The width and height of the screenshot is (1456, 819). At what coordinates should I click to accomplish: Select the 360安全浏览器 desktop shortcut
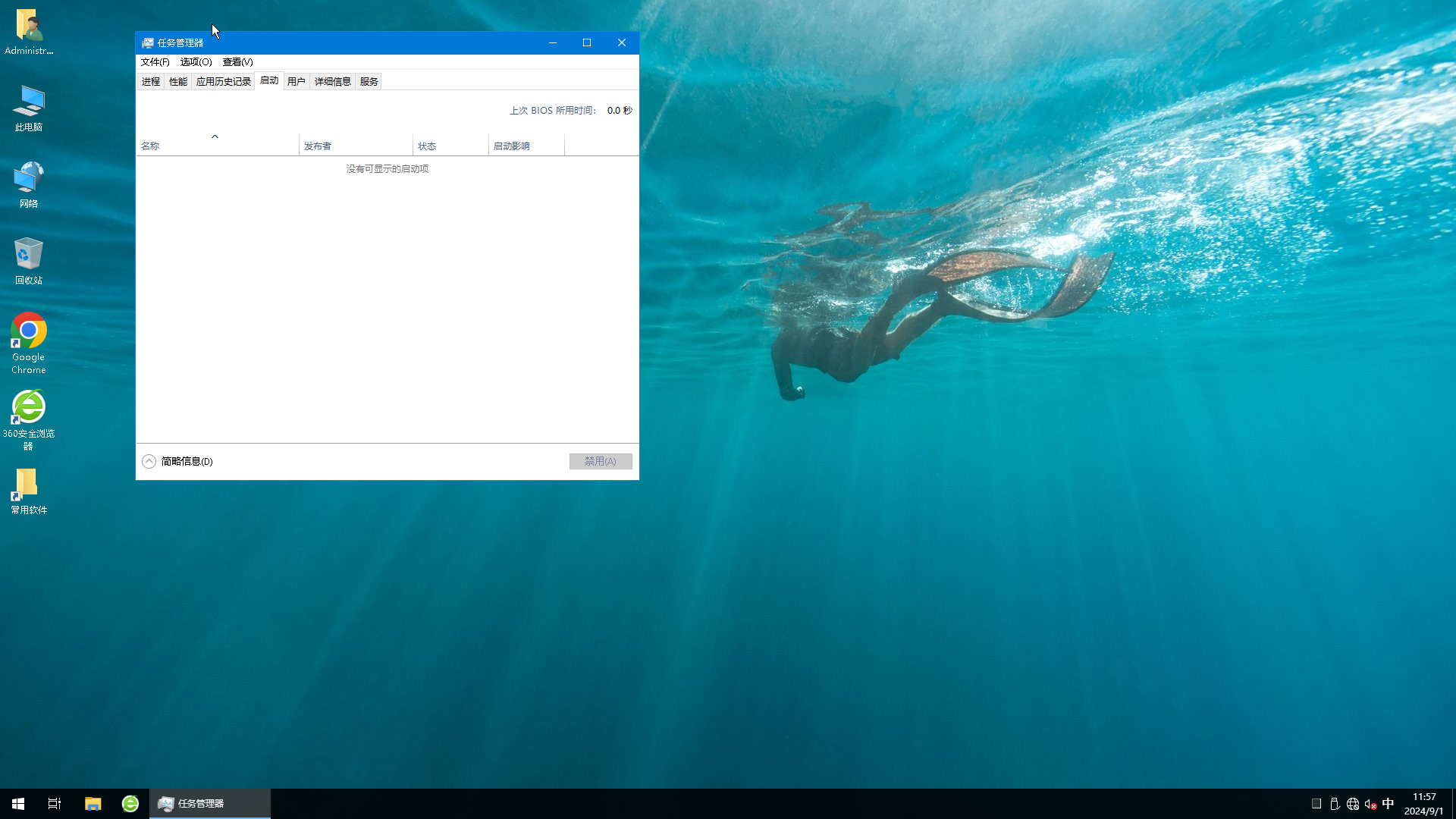point(29,420)
